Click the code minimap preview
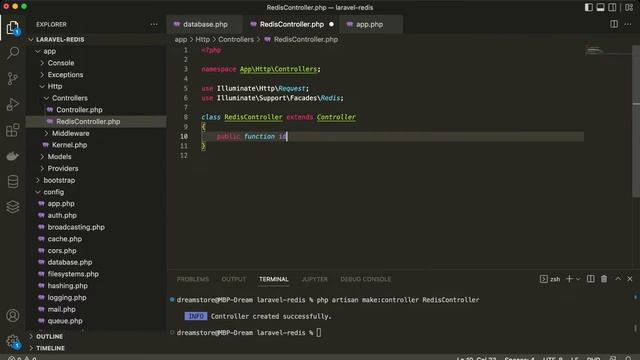 (608, 51)
